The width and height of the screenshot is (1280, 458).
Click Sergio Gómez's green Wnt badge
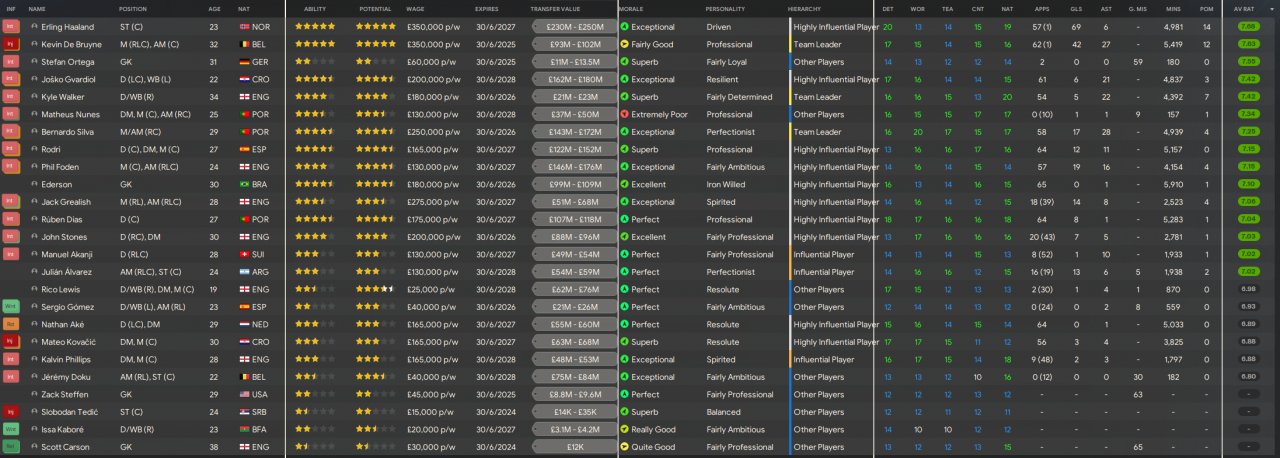11,307
